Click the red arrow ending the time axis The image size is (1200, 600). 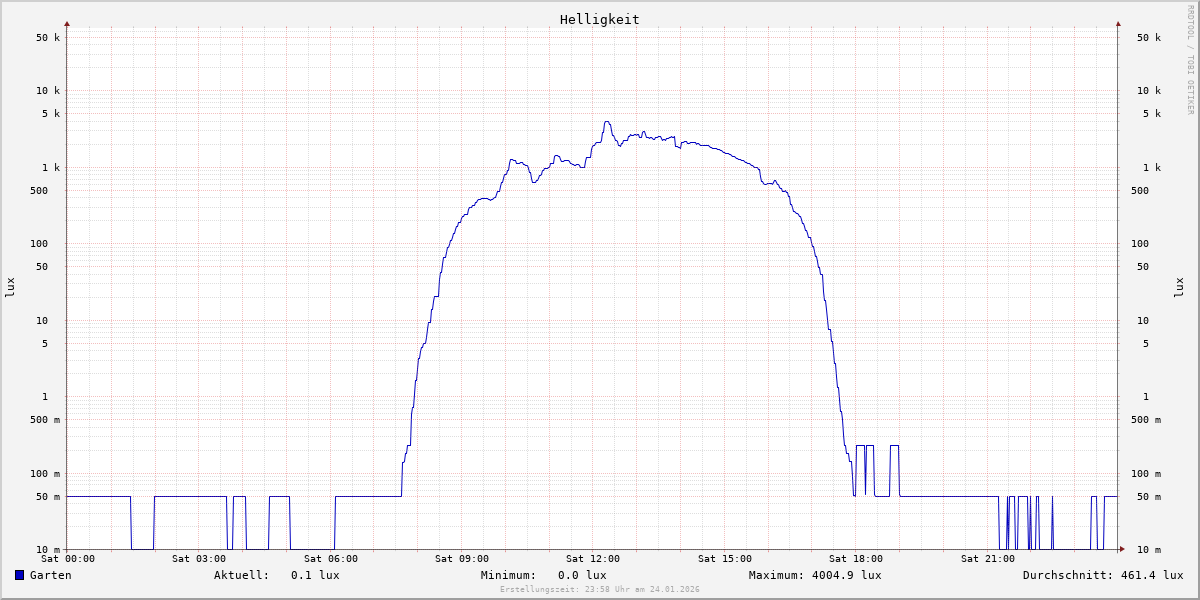(1122, 549)
